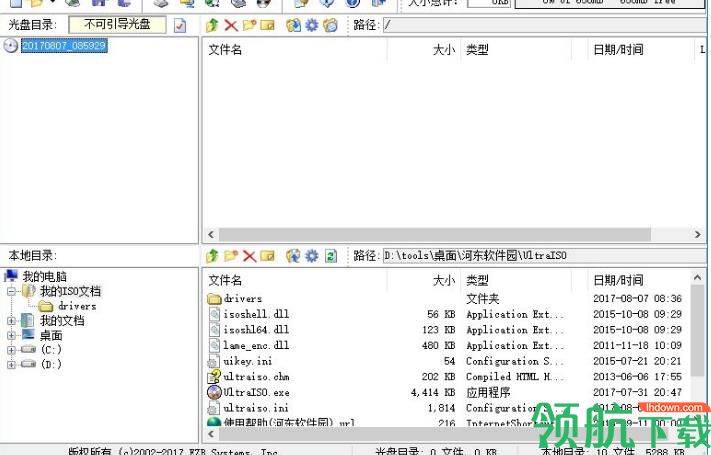Open disc properties icon beside 不可引导光盘
This screenshot has height=455, width=711.
(180, 25)
